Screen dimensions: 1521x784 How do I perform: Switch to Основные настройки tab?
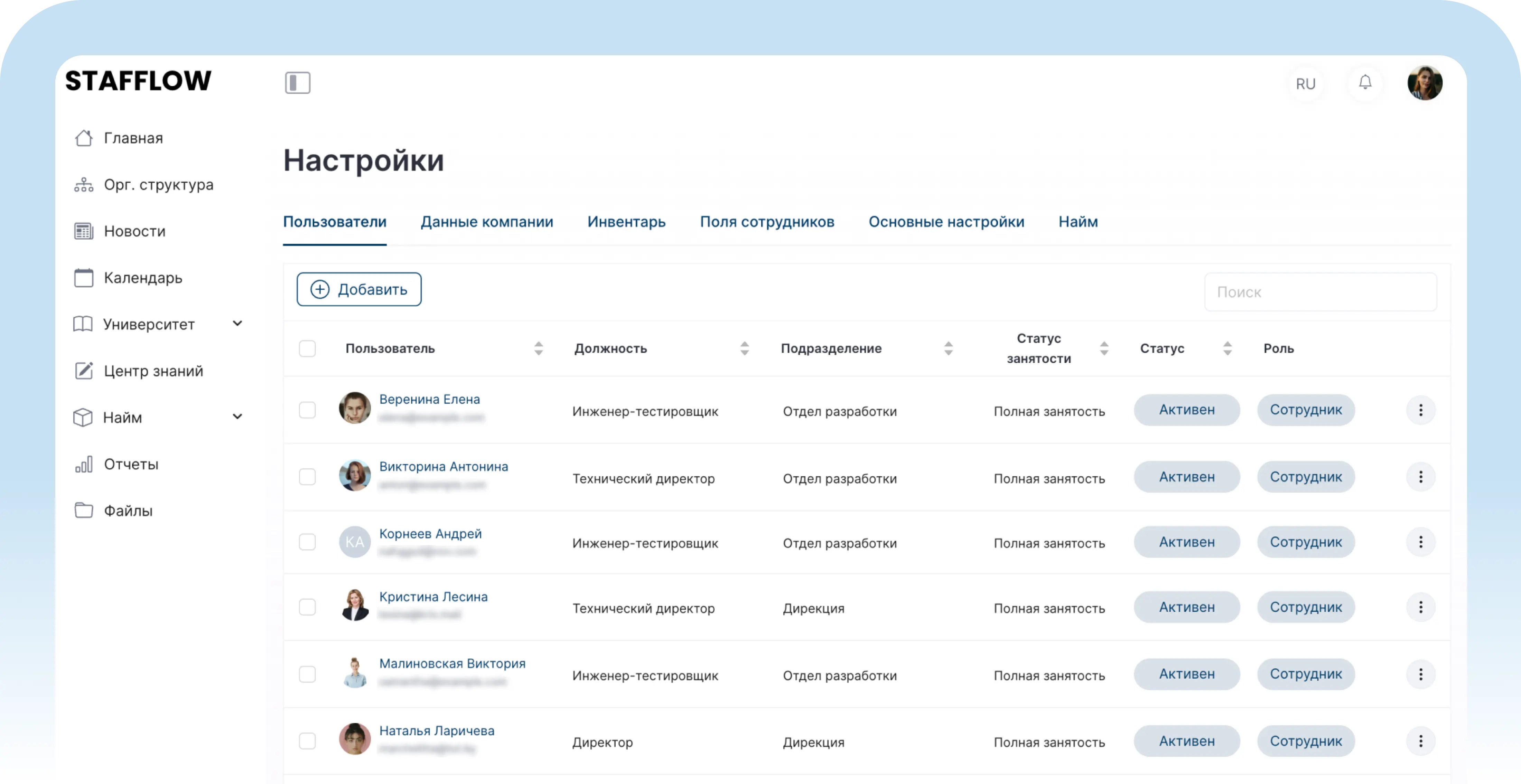(x=946, y=222)
